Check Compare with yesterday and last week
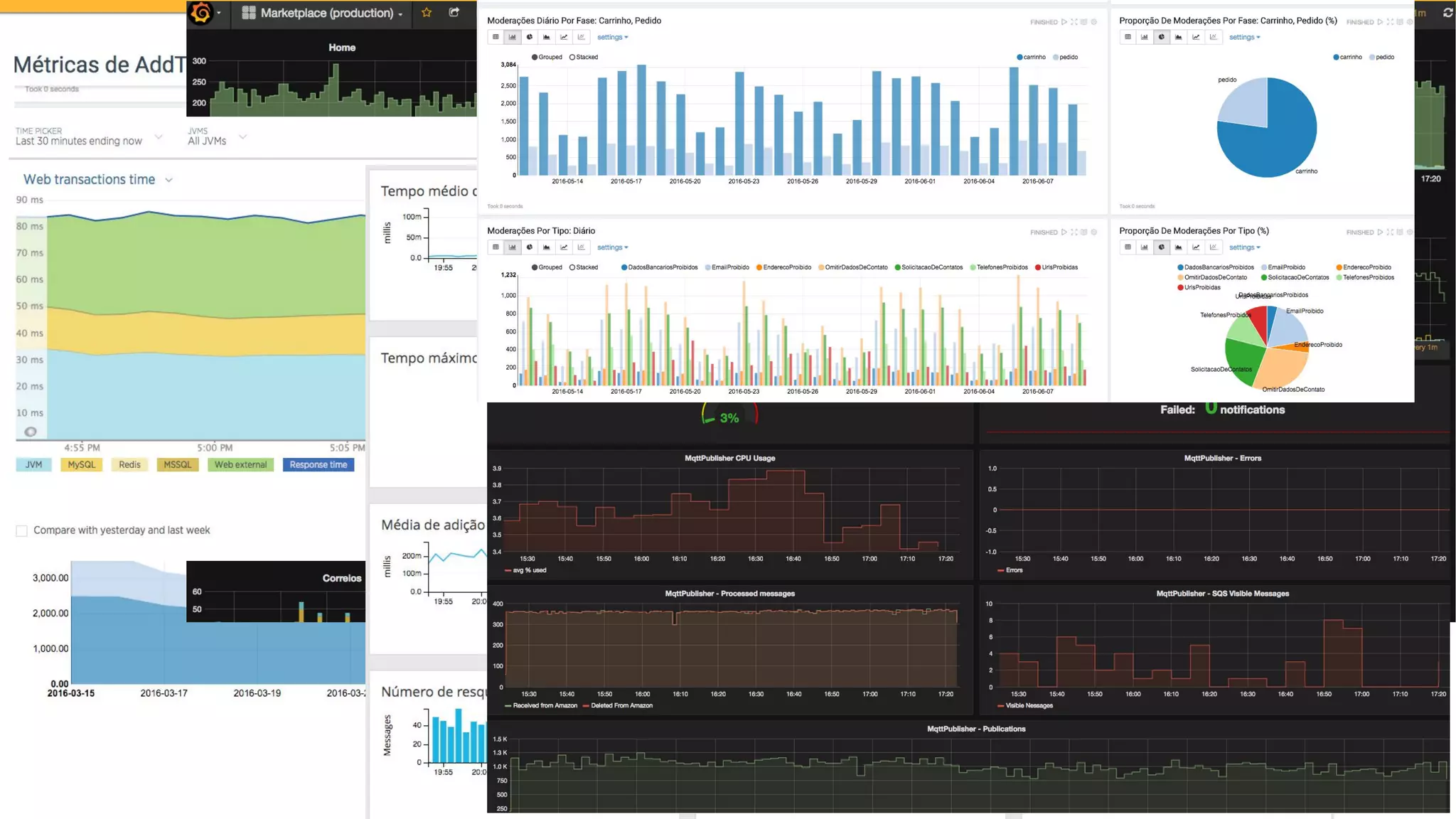 click(22, 531)
